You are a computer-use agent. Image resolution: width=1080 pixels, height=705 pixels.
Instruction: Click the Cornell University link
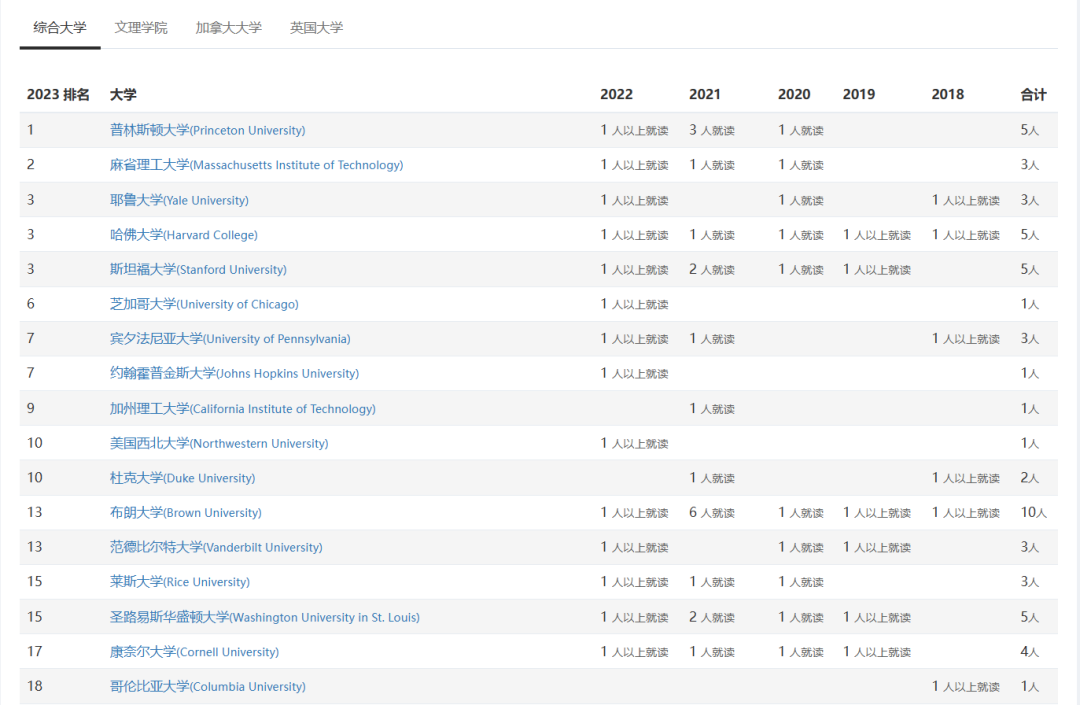(x=194, y=652)
